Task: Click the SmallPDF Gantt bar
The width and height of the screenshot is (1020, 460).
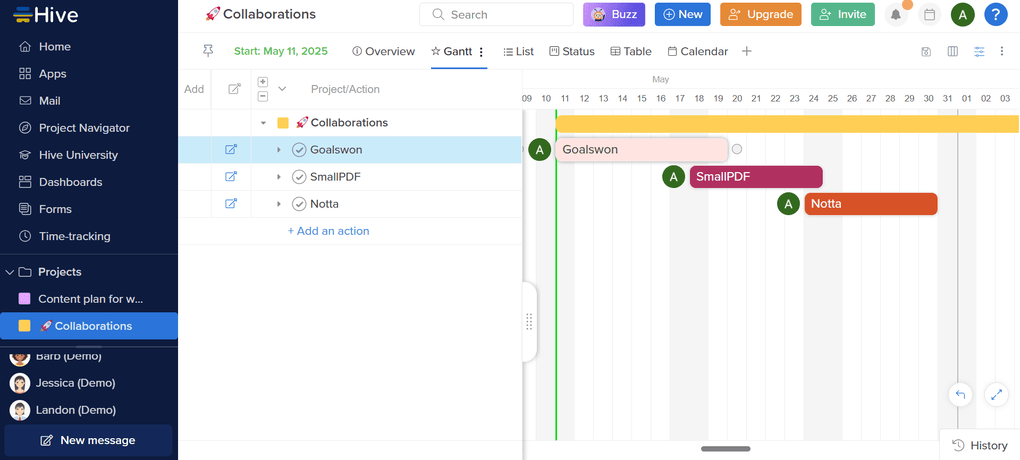Action: coord(756,176)
